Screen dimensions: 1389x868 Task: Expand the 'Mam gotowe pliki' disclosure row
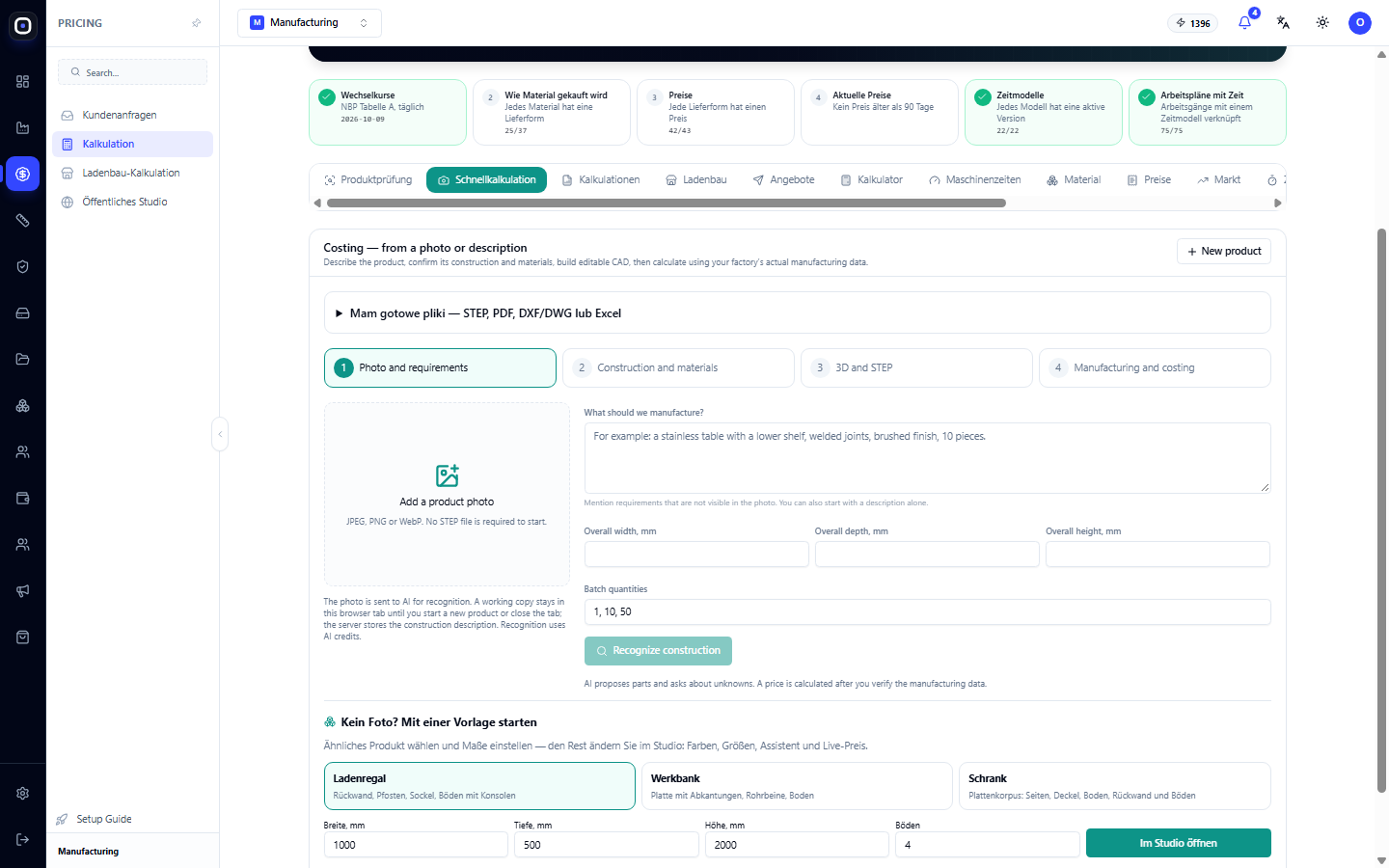[x=798, y=313]
